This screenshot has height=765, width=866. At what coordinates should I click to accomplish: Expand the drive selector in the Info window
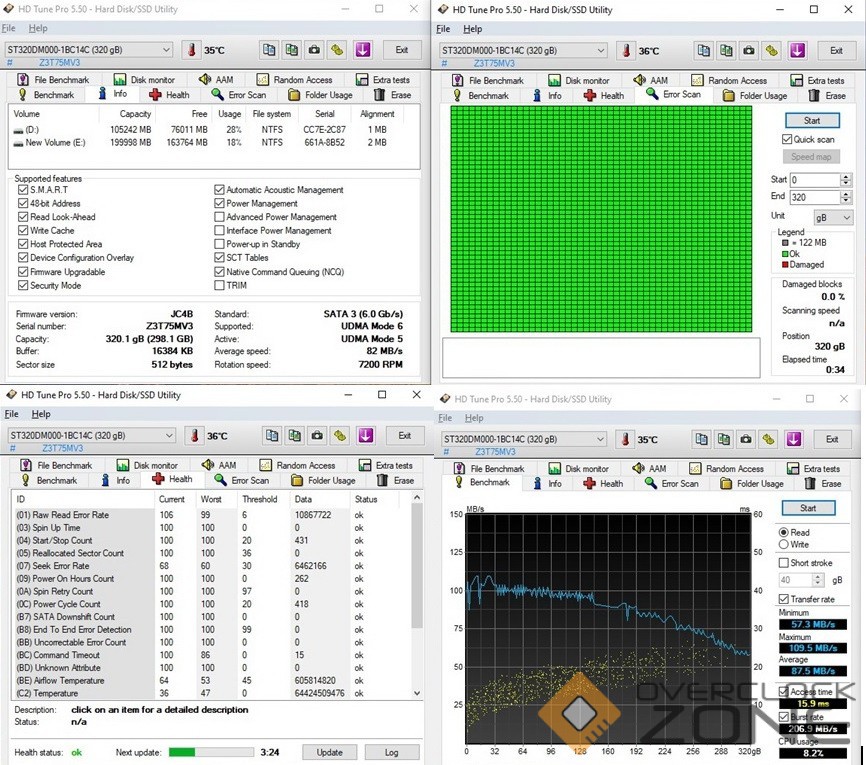pyautogui.click(x=165, y=49)
